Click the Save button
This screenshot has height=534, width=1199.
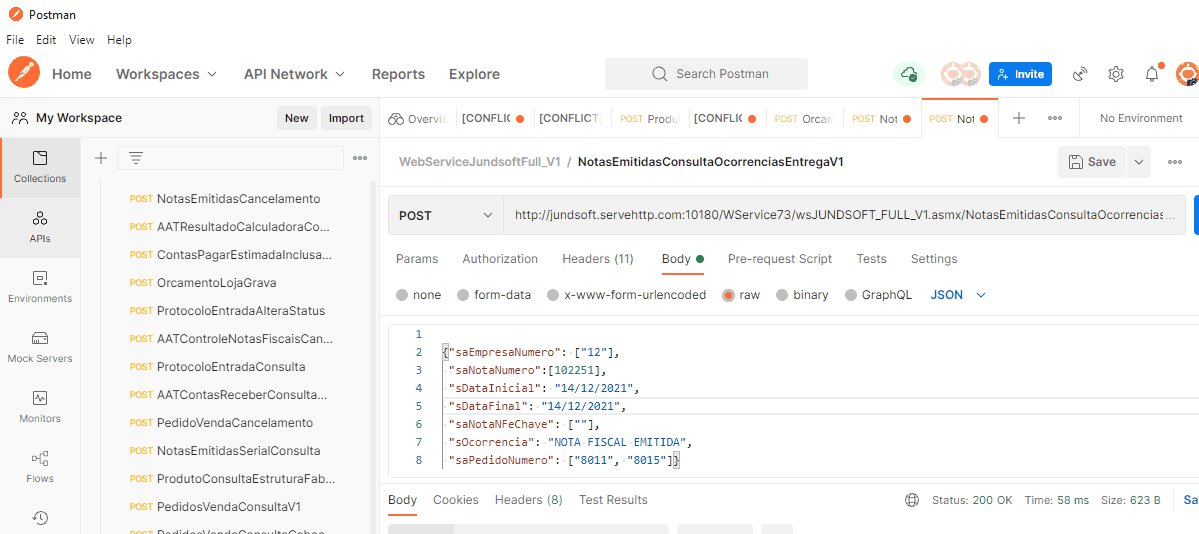pos(1092,162)
